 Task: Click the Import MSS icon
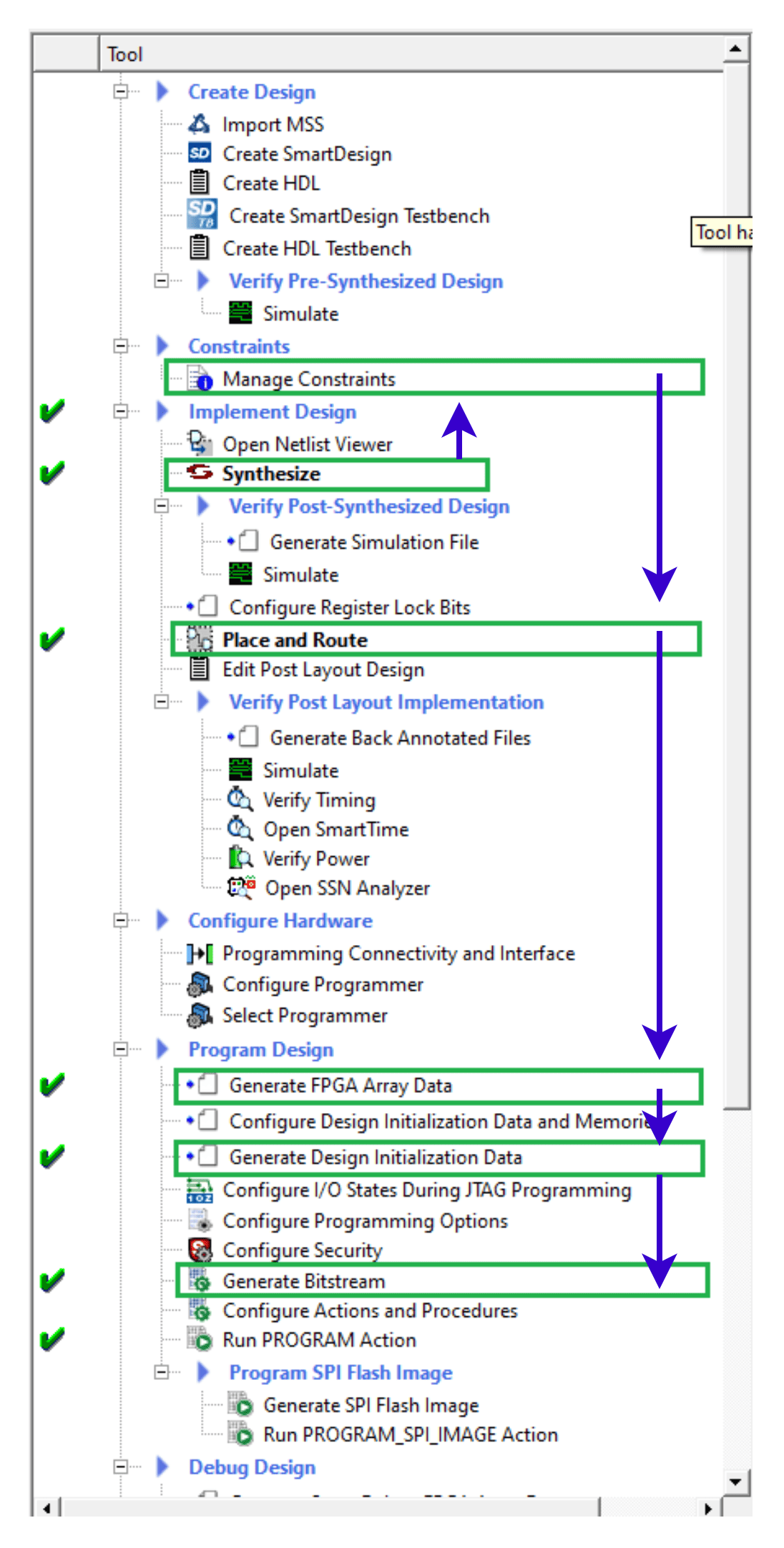point(199,124)
